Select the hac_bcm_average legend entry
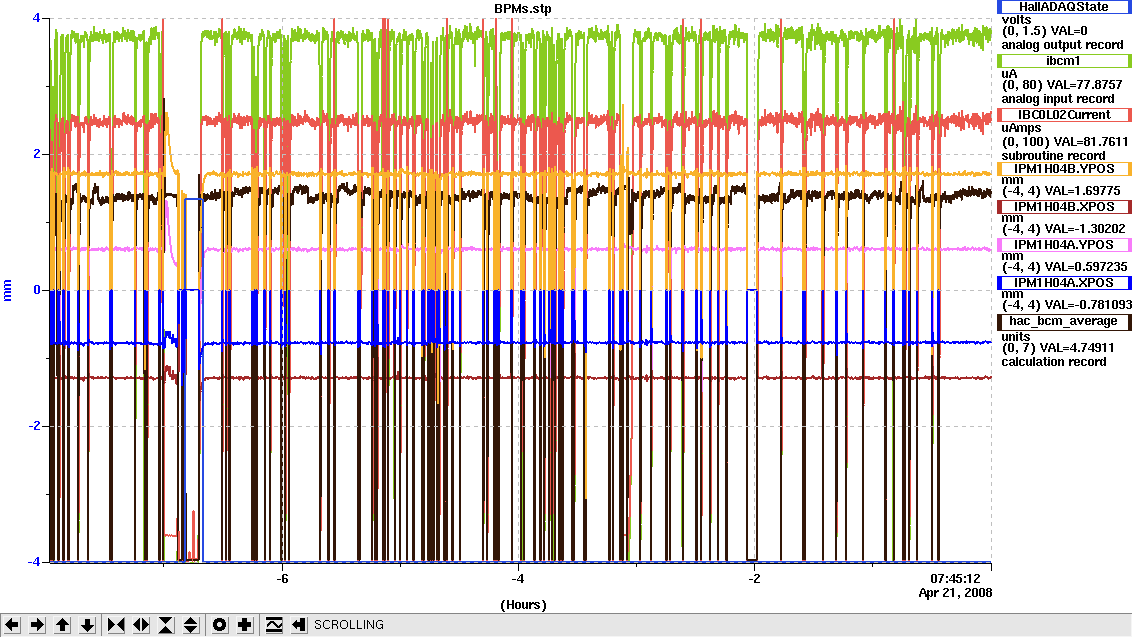The width and height of the screenshot is (1132, 637). pos(1063,321)
